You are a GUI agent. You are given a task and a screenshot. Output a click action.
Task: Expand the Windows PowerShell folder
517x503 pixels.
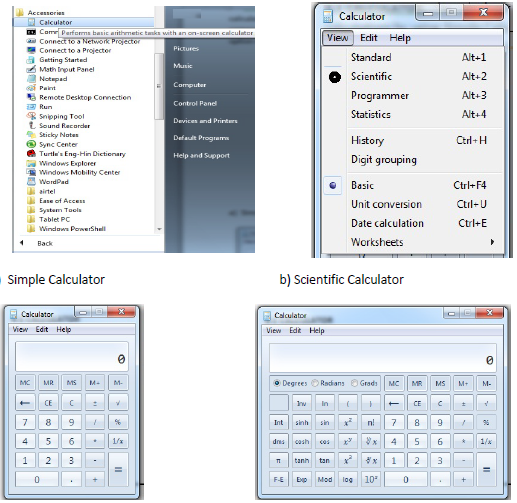click(x=66, y=229)
